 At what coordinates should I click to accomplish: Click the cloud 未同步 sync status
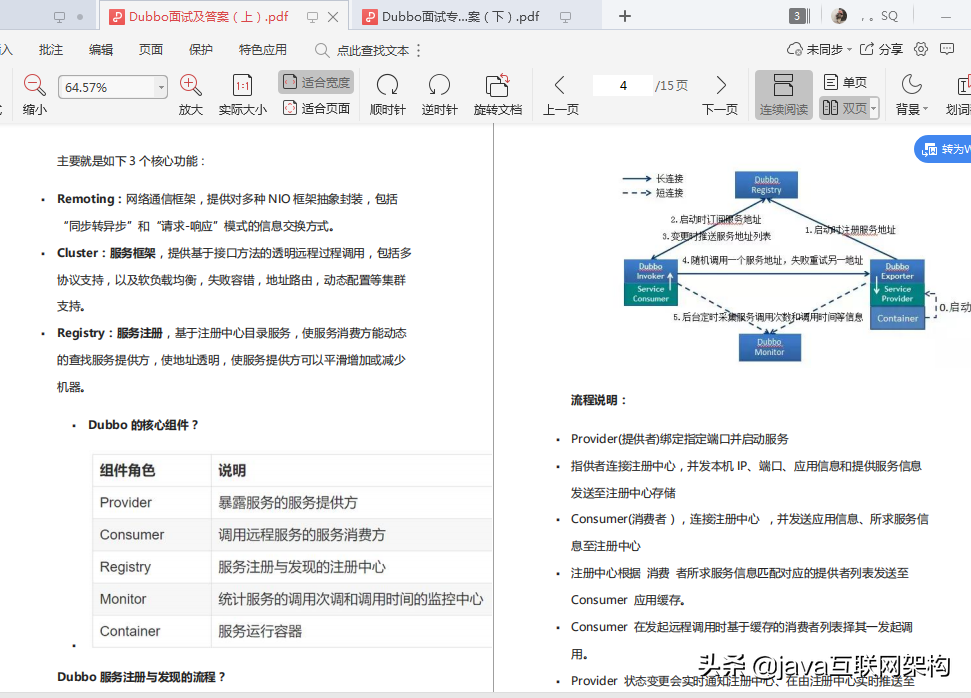[x=819, y=49]
